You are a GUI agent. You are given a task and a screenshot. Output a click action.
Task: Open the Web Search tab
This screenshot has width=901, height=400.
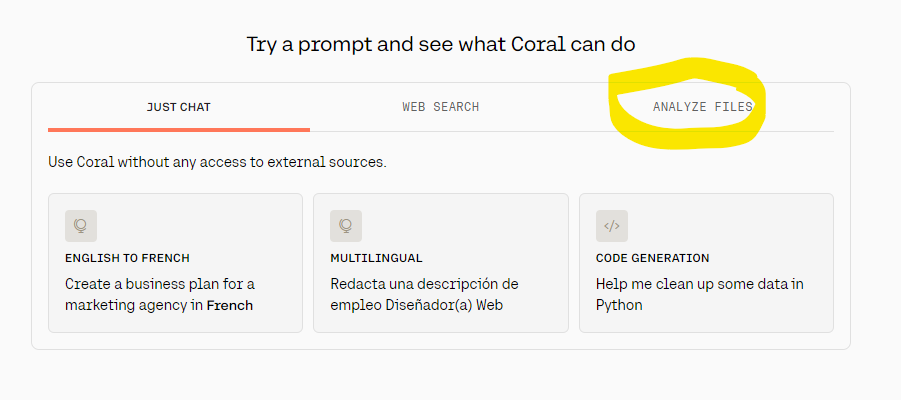[441, 107]
